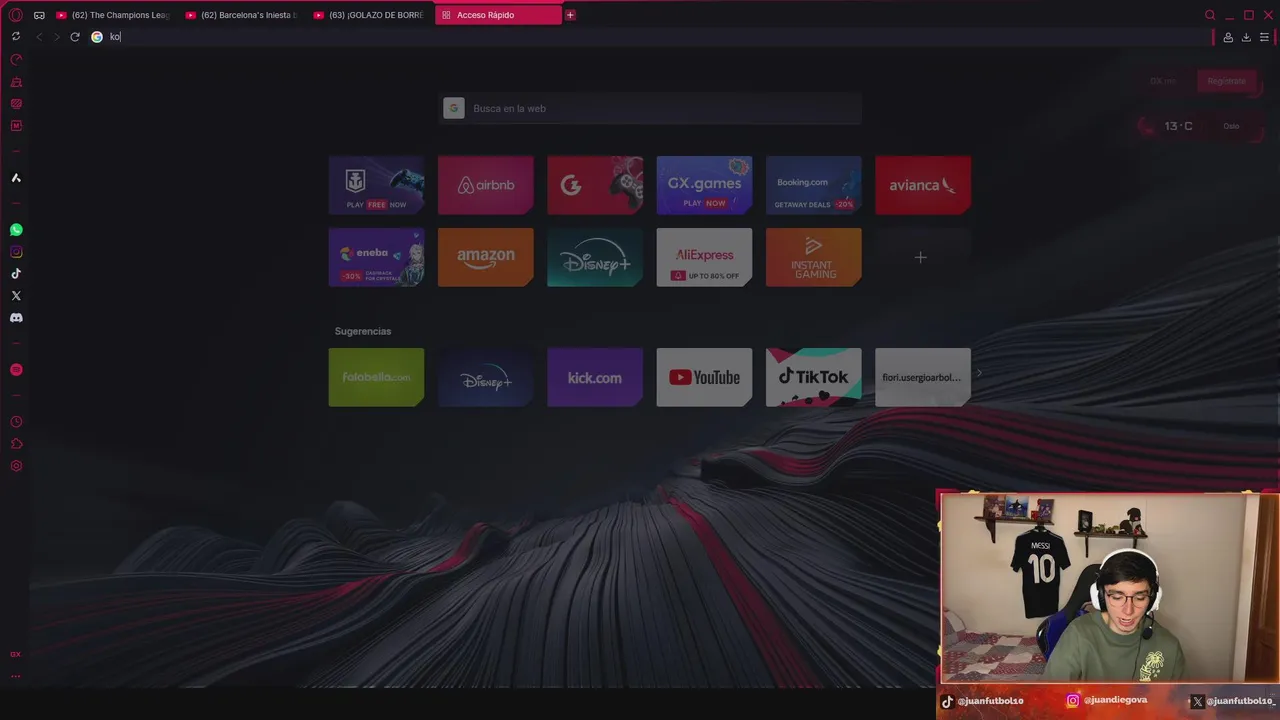Open TikTok in the sidebar
This screenshot has width=1280, height=720.
(16, 274)
